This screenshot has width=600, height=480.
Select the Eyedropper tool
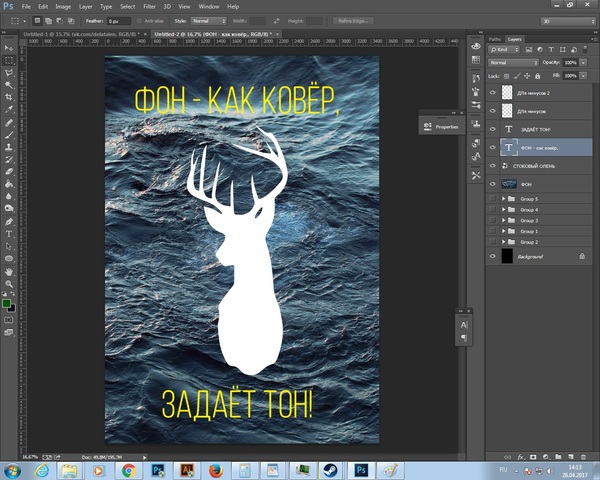tap(9, 110)
